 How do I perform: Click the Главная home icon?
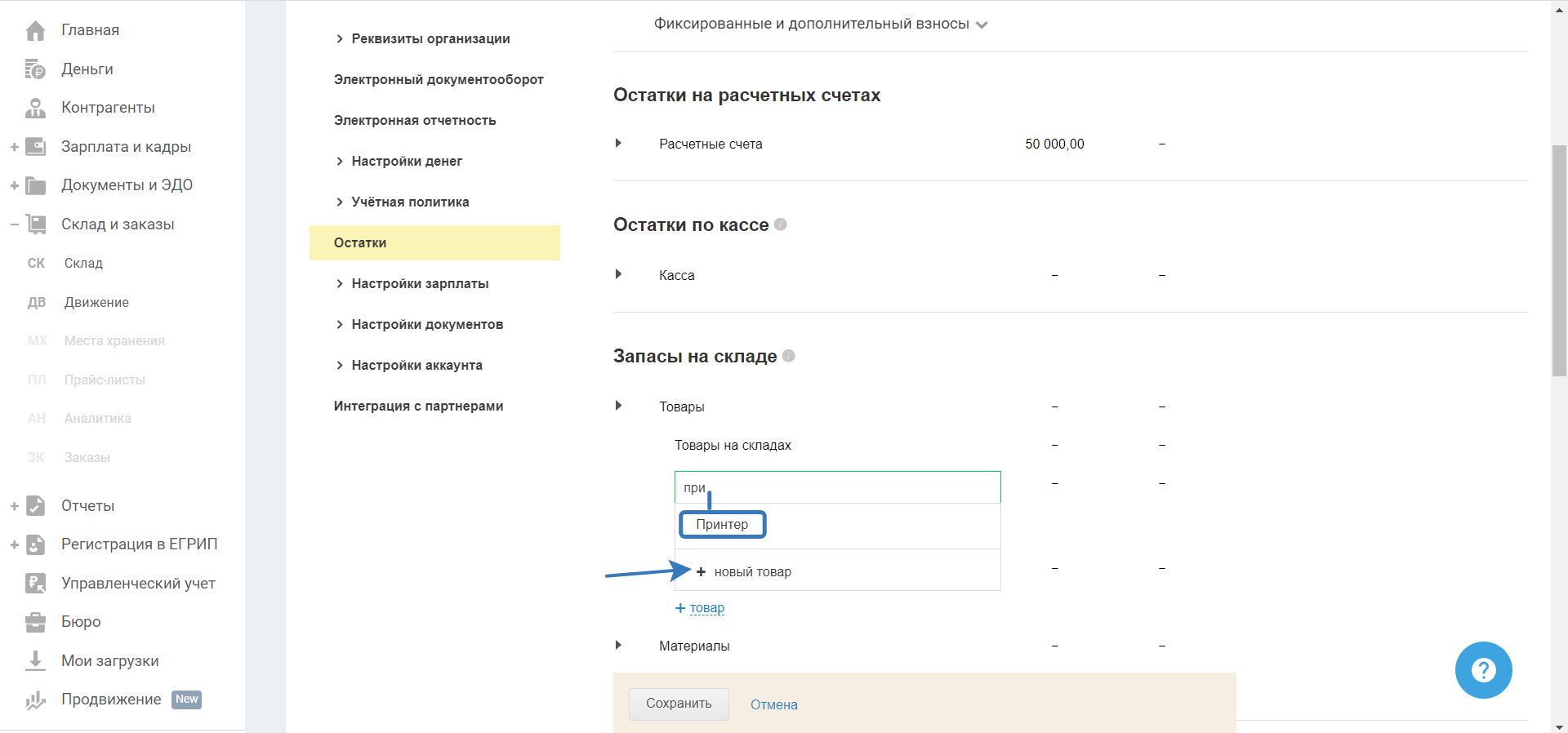click(x=36, y=31)
